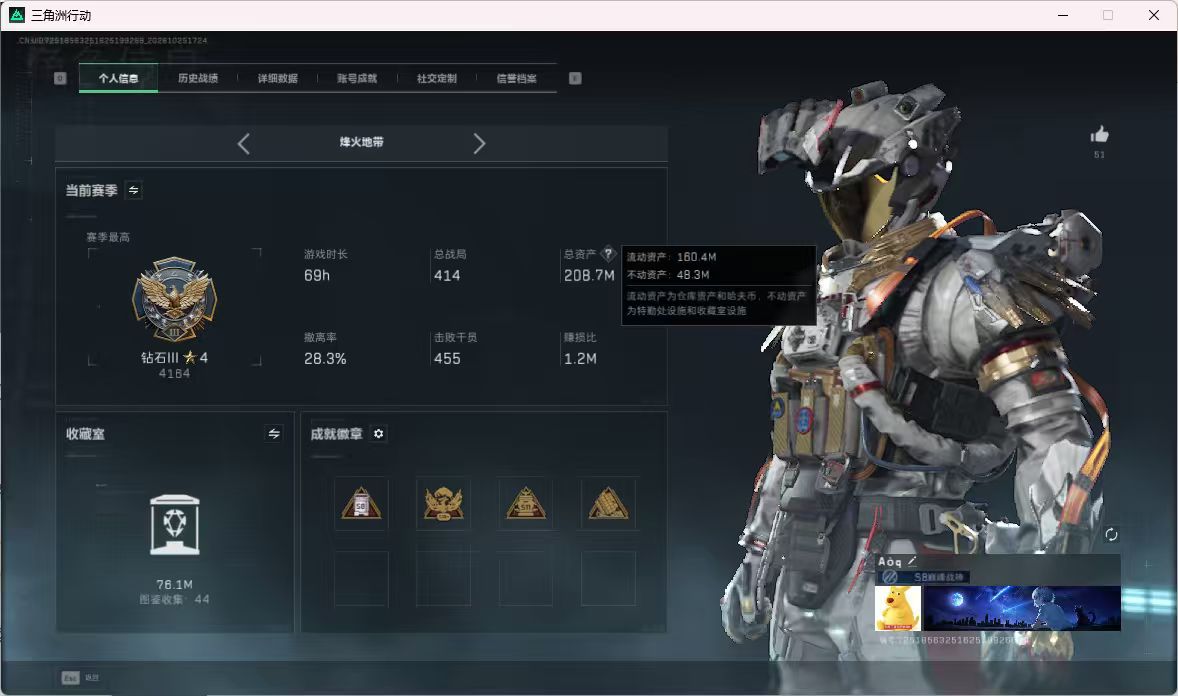Toggle the 当前赛季 season switch icon

pyautogui.click(x=134, y=190)
